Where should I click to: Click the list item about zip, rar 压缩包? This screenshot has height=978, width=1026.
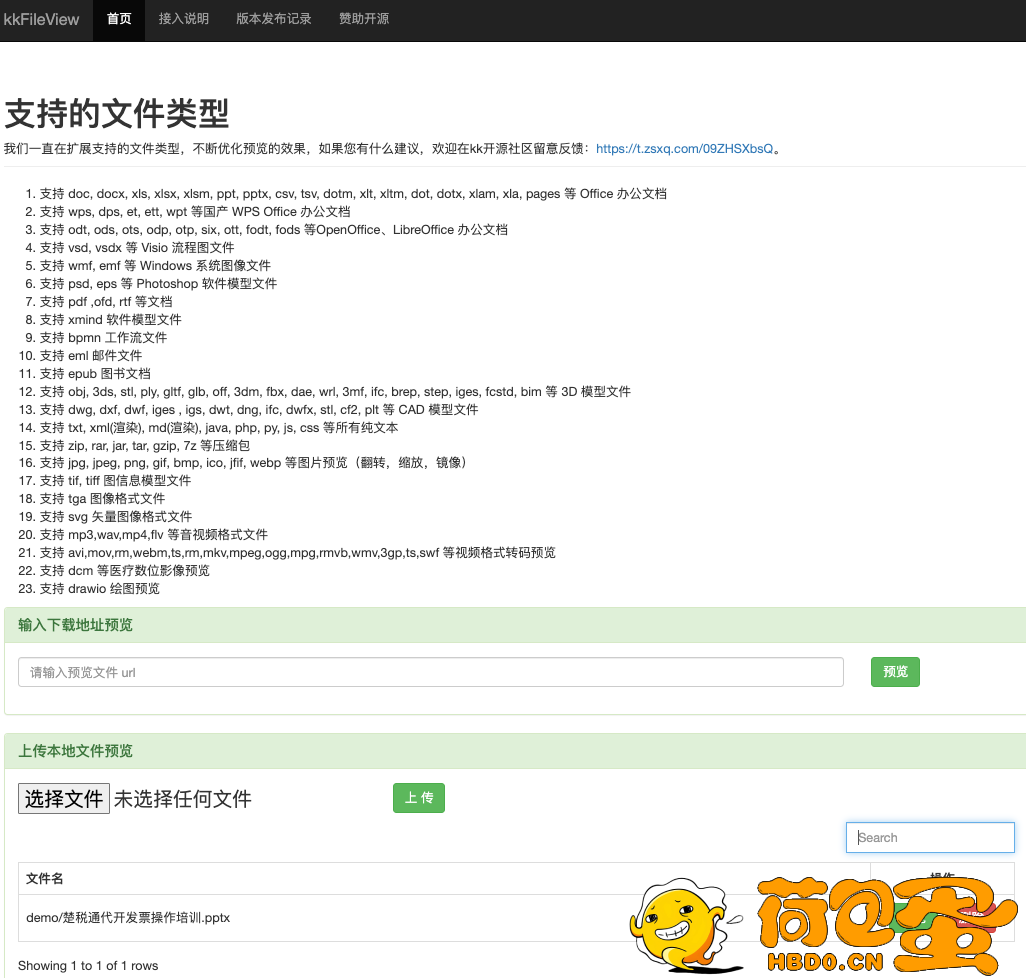145,445
